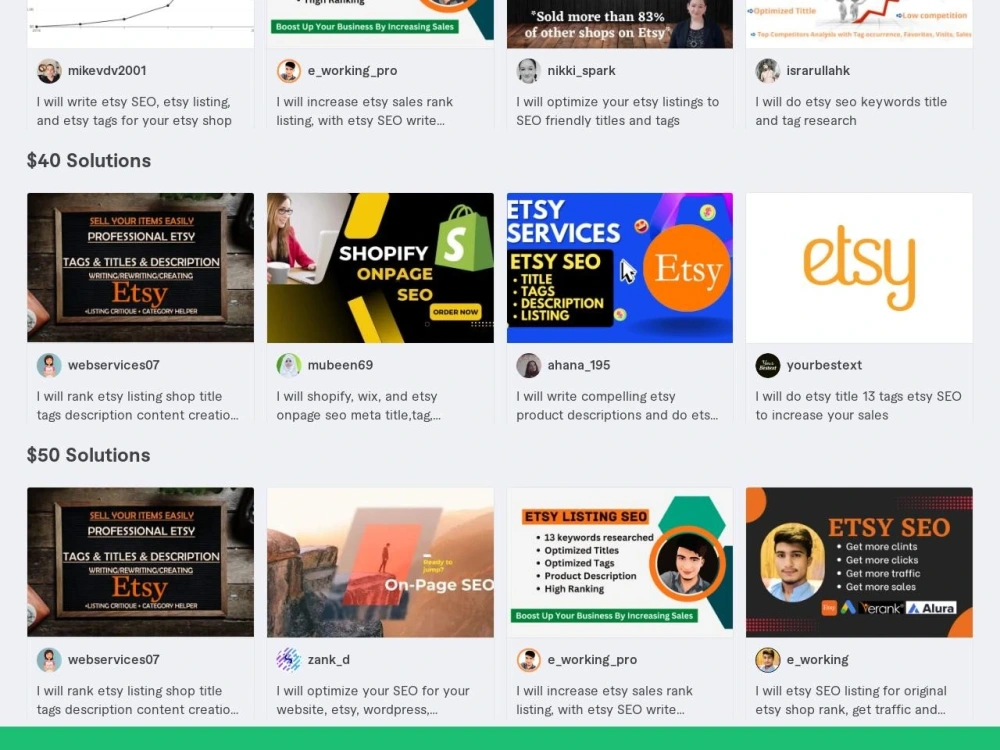Click e_working's profile avatar
Screen dimensions: 1000x750
(x=767, y=660)
